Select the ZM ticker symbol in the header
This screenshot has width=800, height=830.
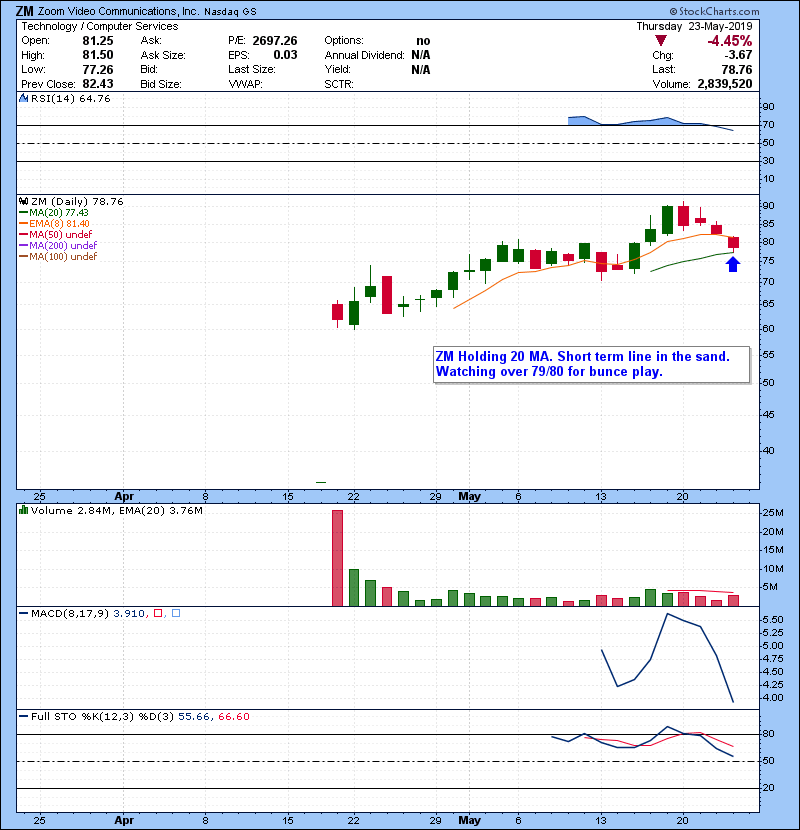[25, 11]
